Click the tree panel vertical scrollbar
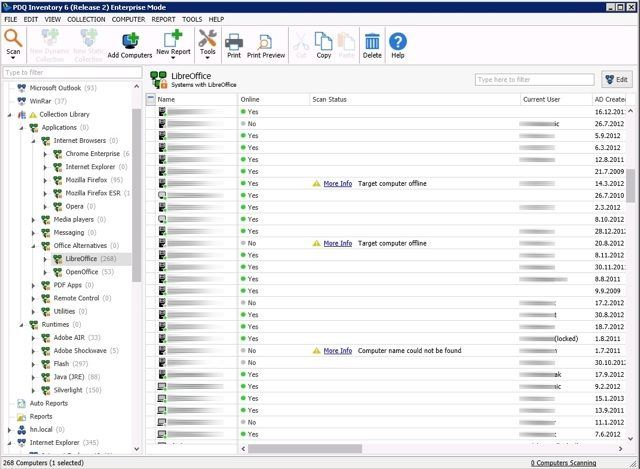 [136, 195]
